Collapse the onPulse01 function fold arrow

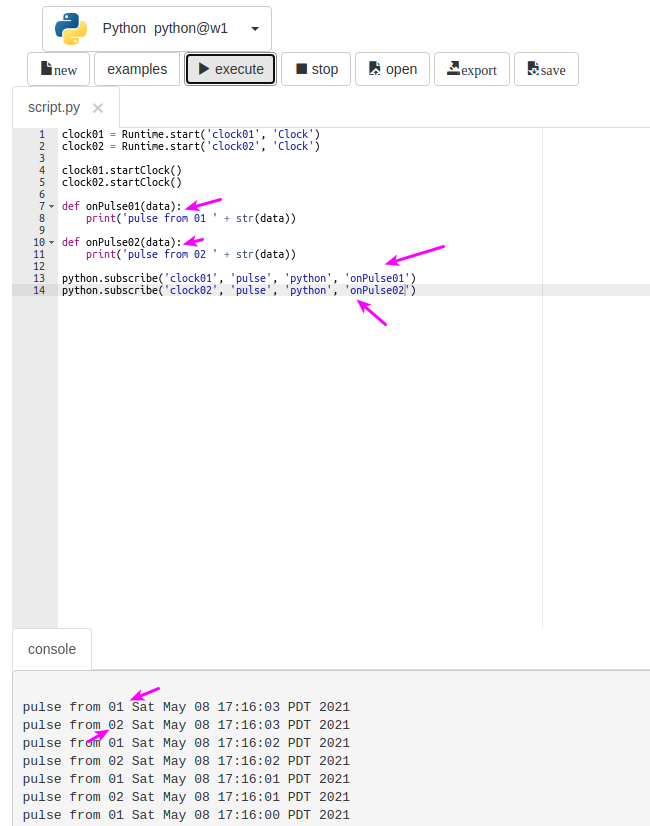tap(52, 206)
